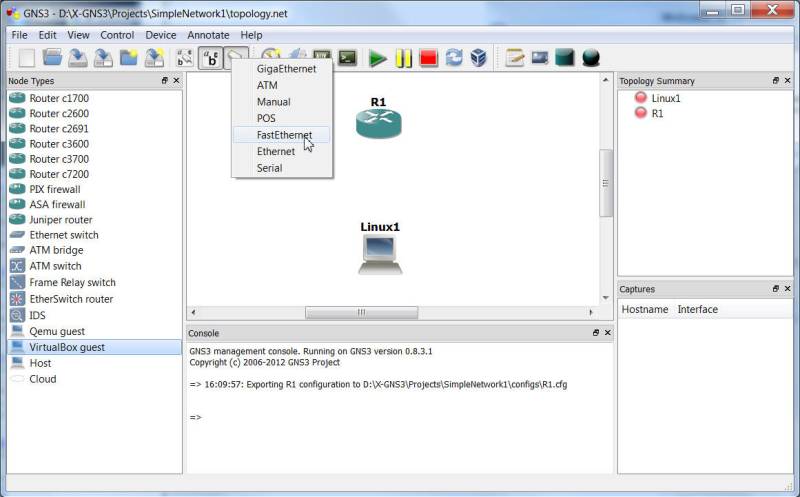Open the Device menu
This screenshot has width=800, height=497.
161,35
